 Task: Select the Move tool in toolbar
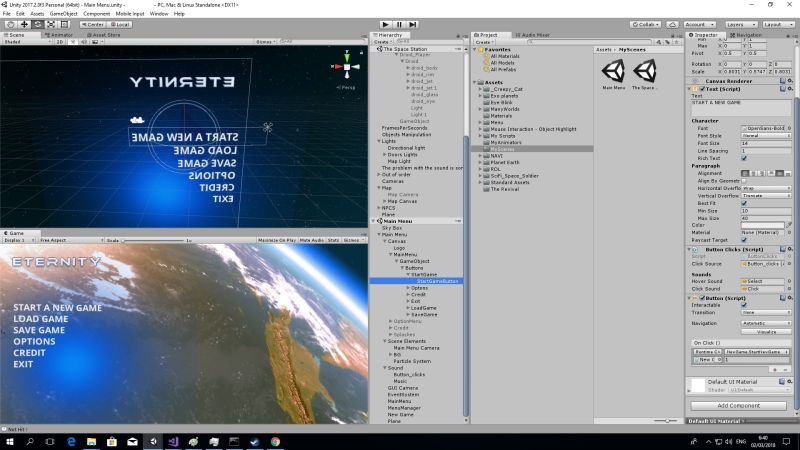pyautogui.click(x=24, y=24)
